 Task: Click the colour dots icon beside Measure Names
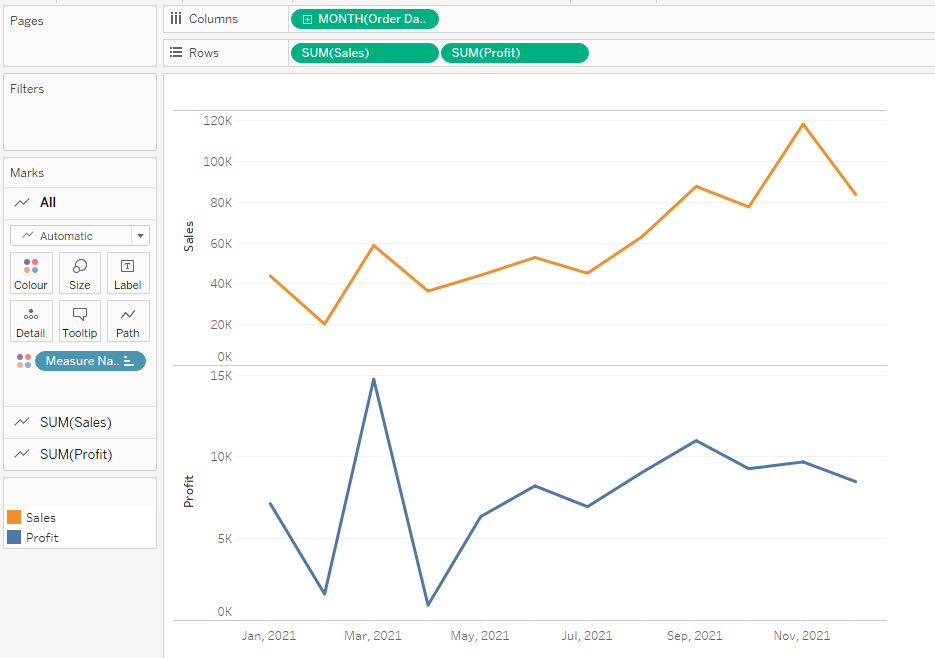tap(24, 361)
